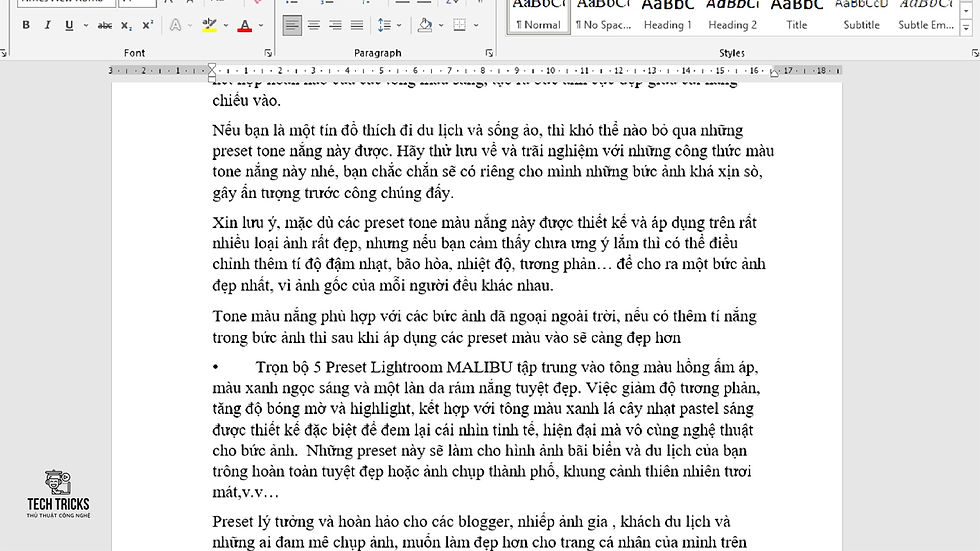This screenshot has width=980, height=551.
Task: Open highlight color dropdown arrow
Action: 226,25
